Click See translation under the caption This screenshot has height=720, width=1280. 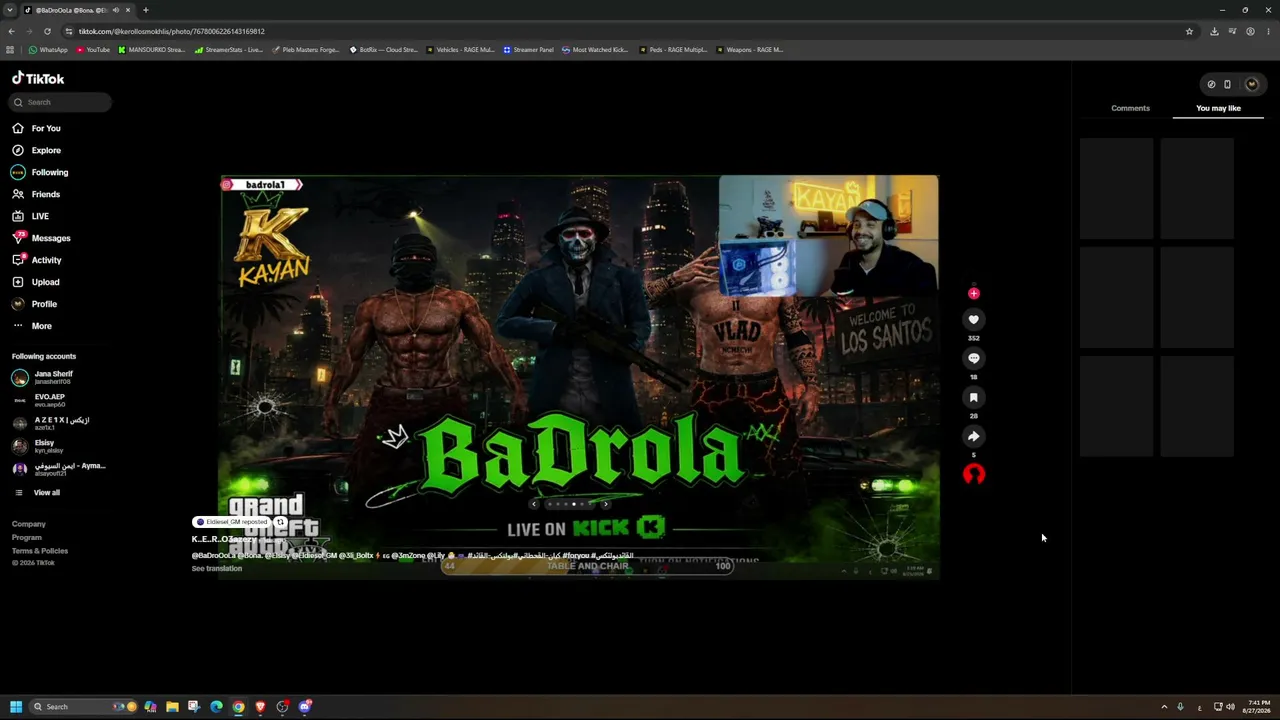(217, 568)
